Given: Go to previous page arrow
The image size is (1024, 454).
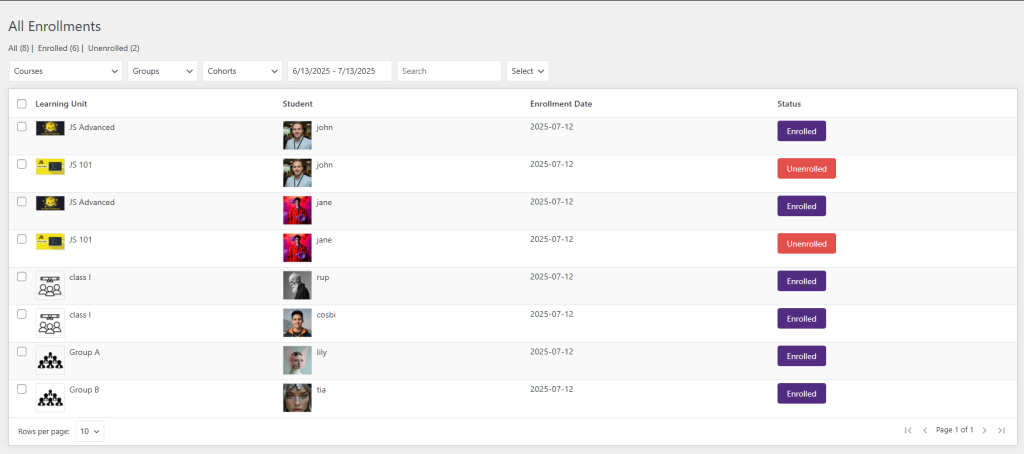Looking at the screenshot, I should pyautogui.click(x=925, y=430).
